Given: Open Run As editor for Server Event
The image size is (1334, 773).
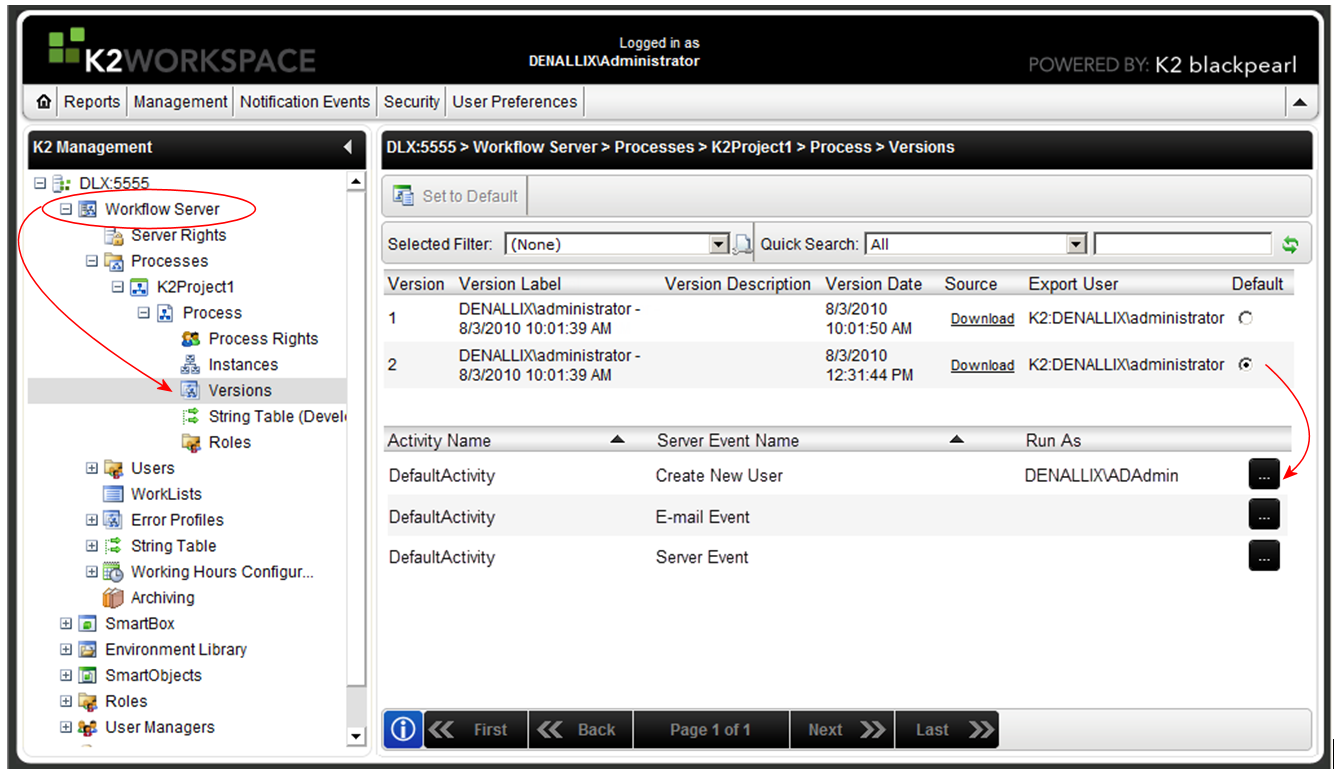Looking at the screenshot, I should (x=1264, y=556).
